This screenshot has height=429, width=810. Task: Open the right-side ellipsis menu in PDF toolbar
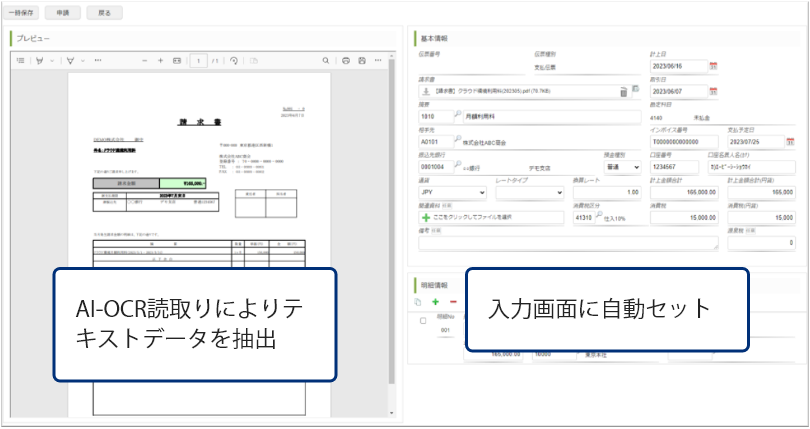(x=378, y=60)
